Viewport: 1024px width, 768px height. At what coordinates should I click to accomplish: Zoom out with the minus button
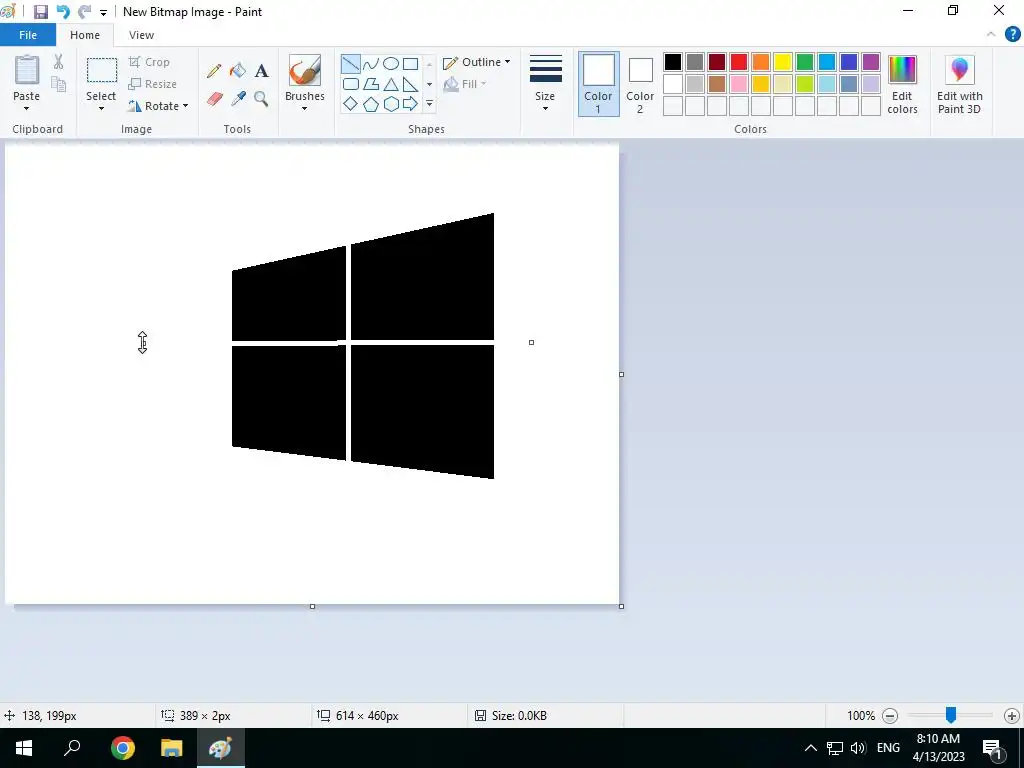click(x=889, y=716)
